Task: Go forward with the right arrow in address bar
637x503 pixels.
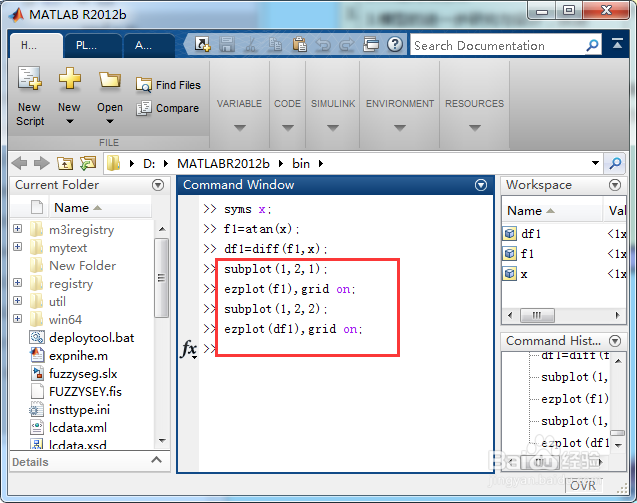Action: tap(41, 163)
